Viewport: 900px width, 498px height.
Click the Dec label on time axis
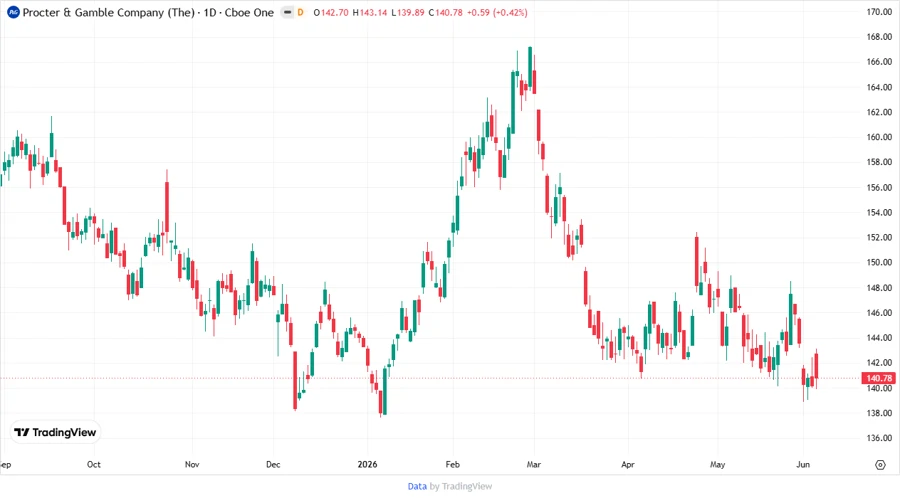[x=273, y=464]
